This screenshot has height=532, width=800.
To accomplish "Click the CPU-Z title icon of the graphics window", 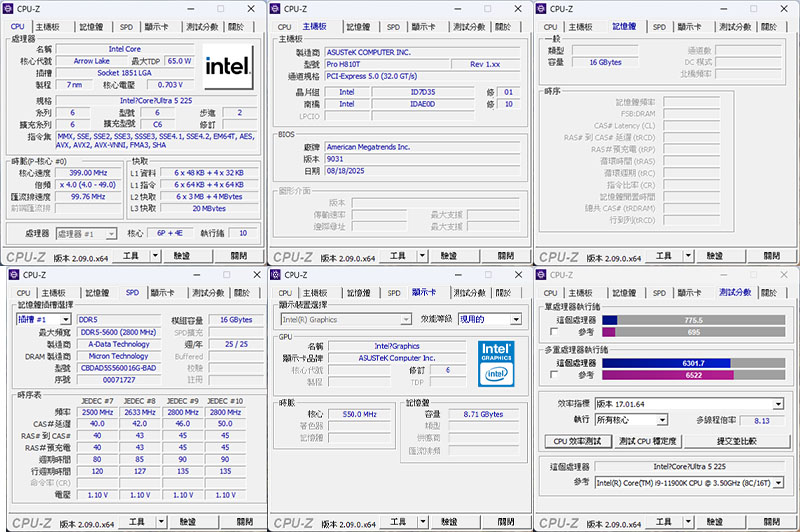I will point(277,274).
